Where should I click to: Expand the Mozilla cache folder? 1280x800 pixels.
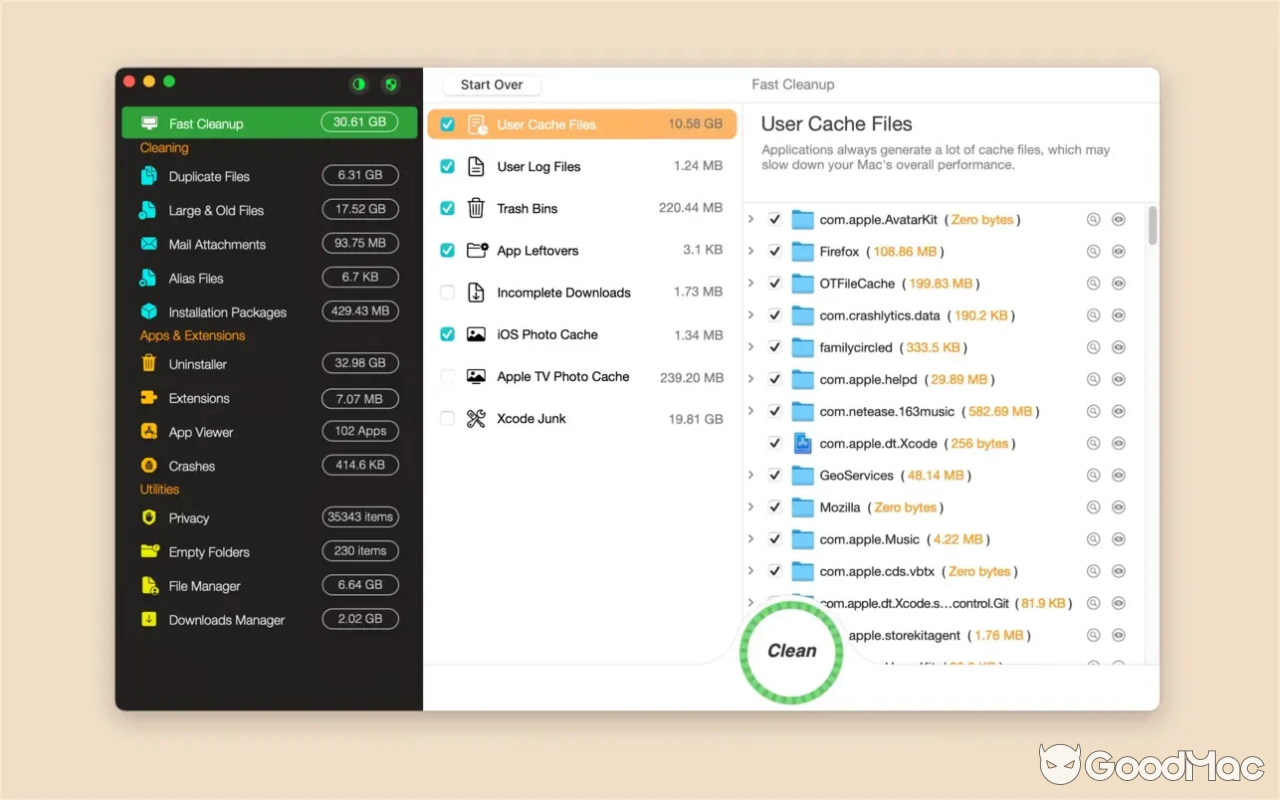[753, 507]
